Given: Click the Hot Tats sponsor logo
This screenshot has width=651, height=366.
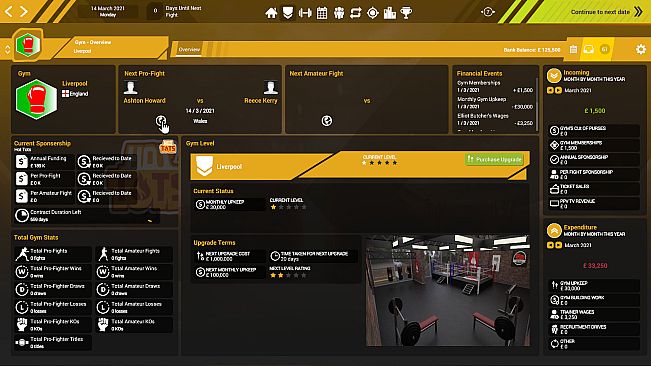Looking at the screenshot, I should [x=168, y=147].
